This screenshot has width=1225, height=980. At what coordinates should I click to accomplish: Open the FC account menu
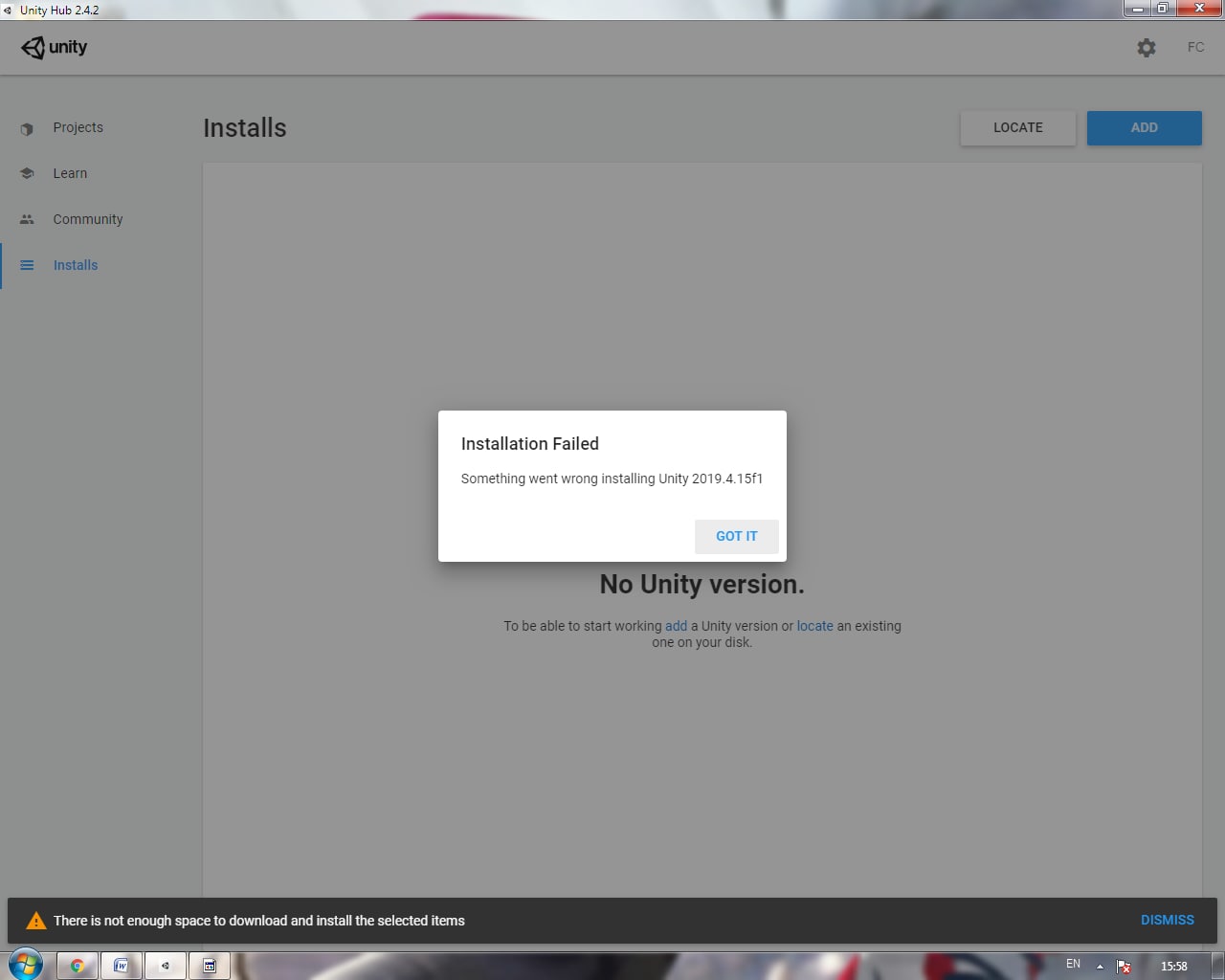point(1195,47)
